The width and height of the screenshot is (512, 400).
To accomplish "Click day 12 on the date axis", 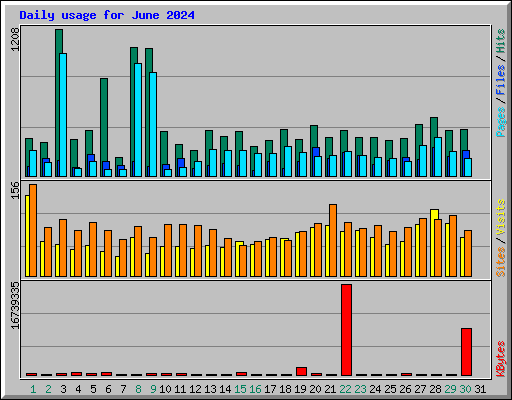I will pyautogui.click(x=195, y=389).
